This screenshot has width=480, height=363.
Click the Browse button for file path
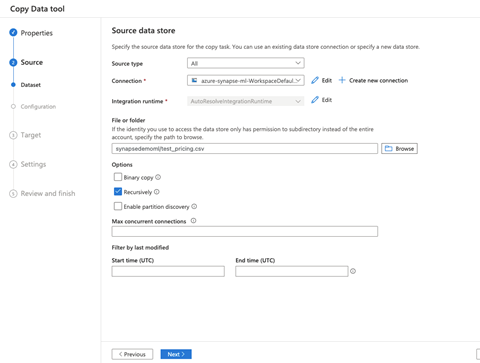399,149
